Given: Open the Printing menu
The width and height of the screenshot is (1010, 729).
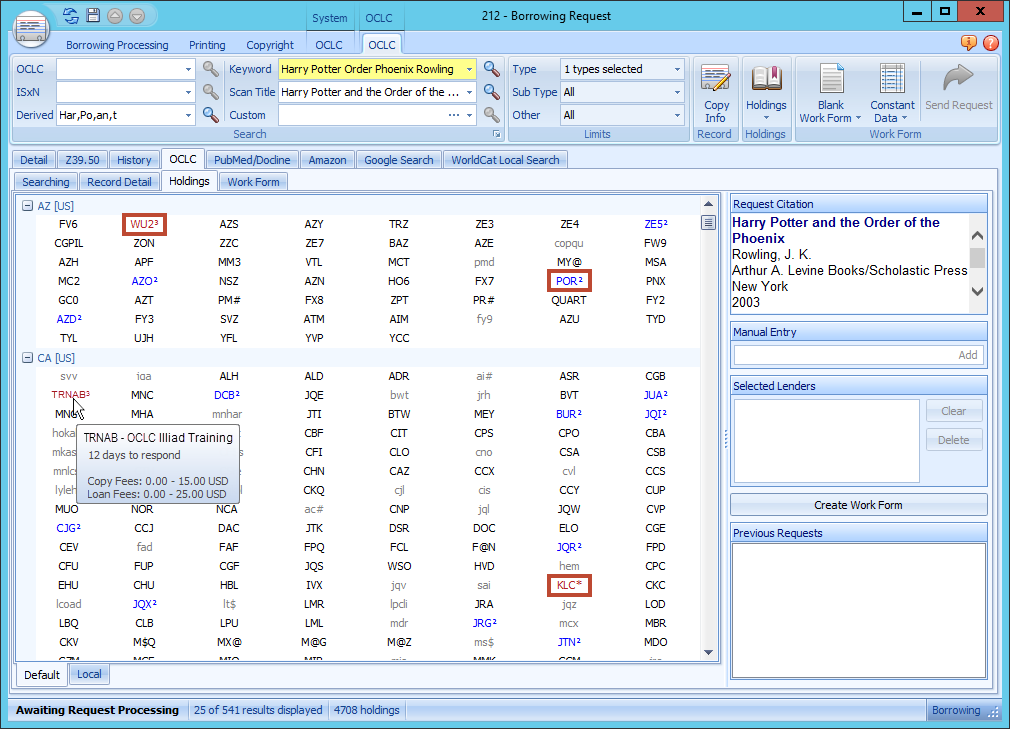Looking at the screenshot, I should [x=207, y=44].
